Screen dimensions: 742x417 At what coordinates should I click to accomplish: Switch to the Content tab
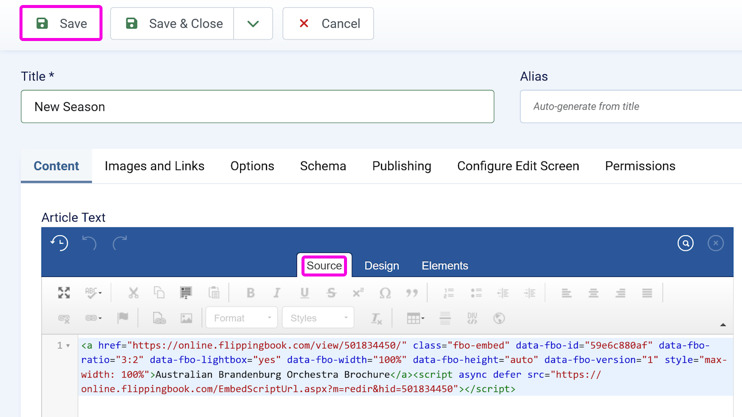[x=56, y=166]
